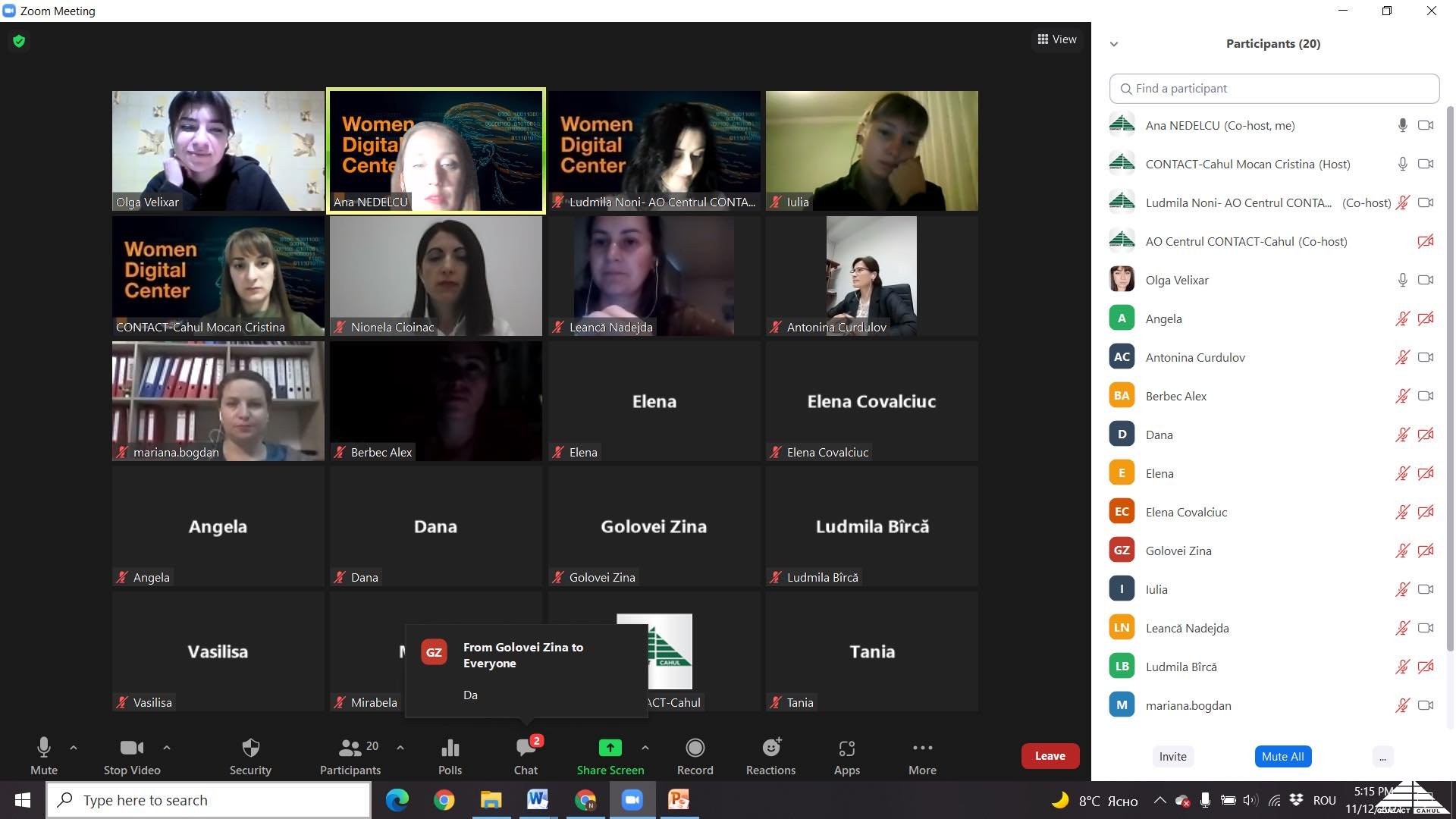Open the Security shield icon
Screen dimensions: 1456x819
pyautogui.click(x=250, y=748)
